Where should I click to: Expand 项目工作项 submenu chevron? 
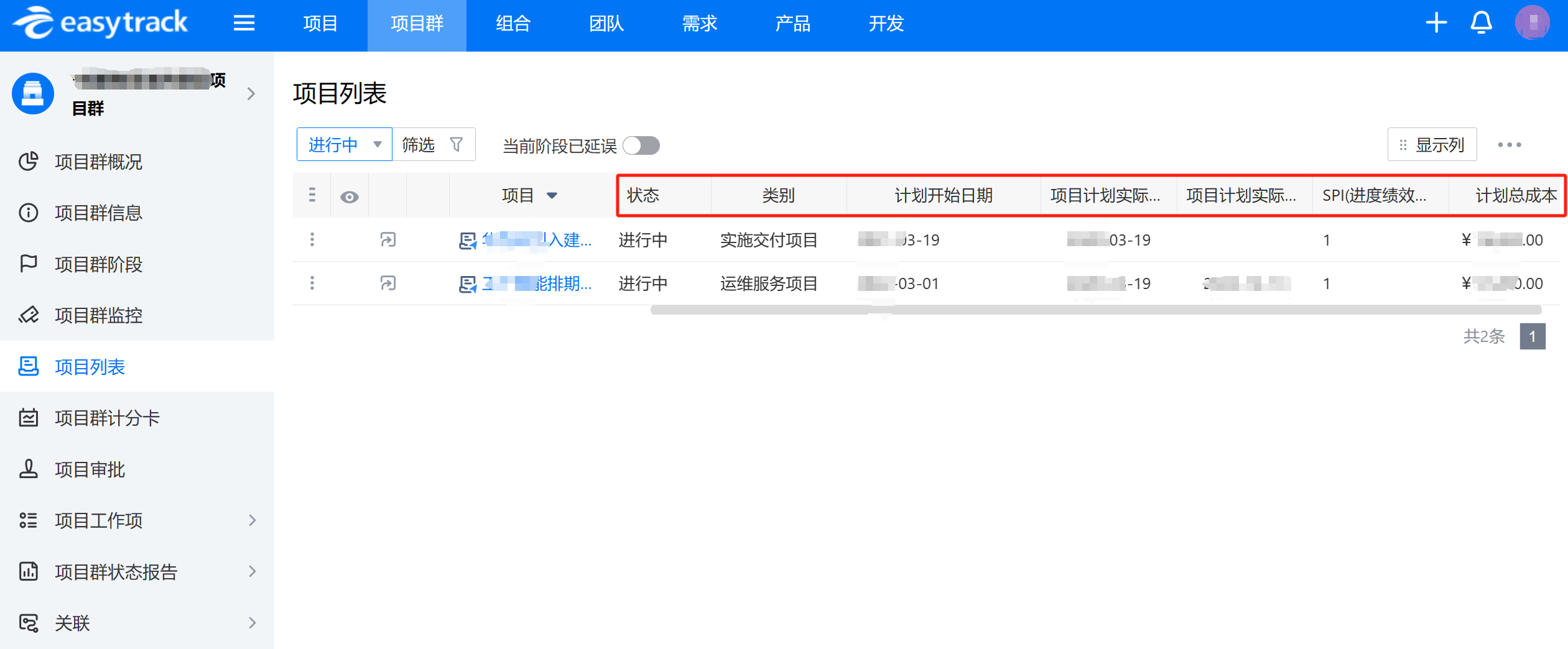pos(252,520)
